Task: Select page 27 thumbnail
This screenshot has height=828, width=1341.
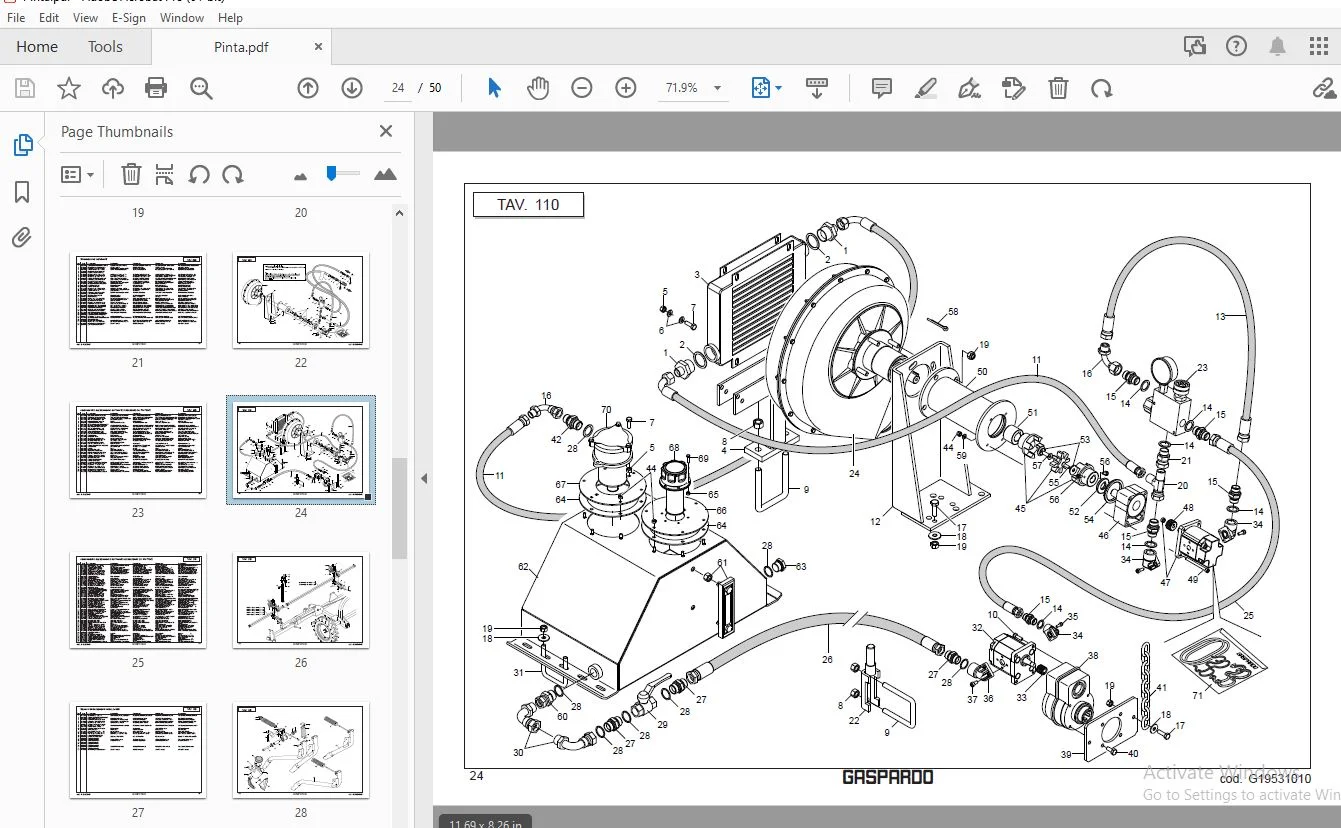Action: pyautogui.click(x=138, y=750)
